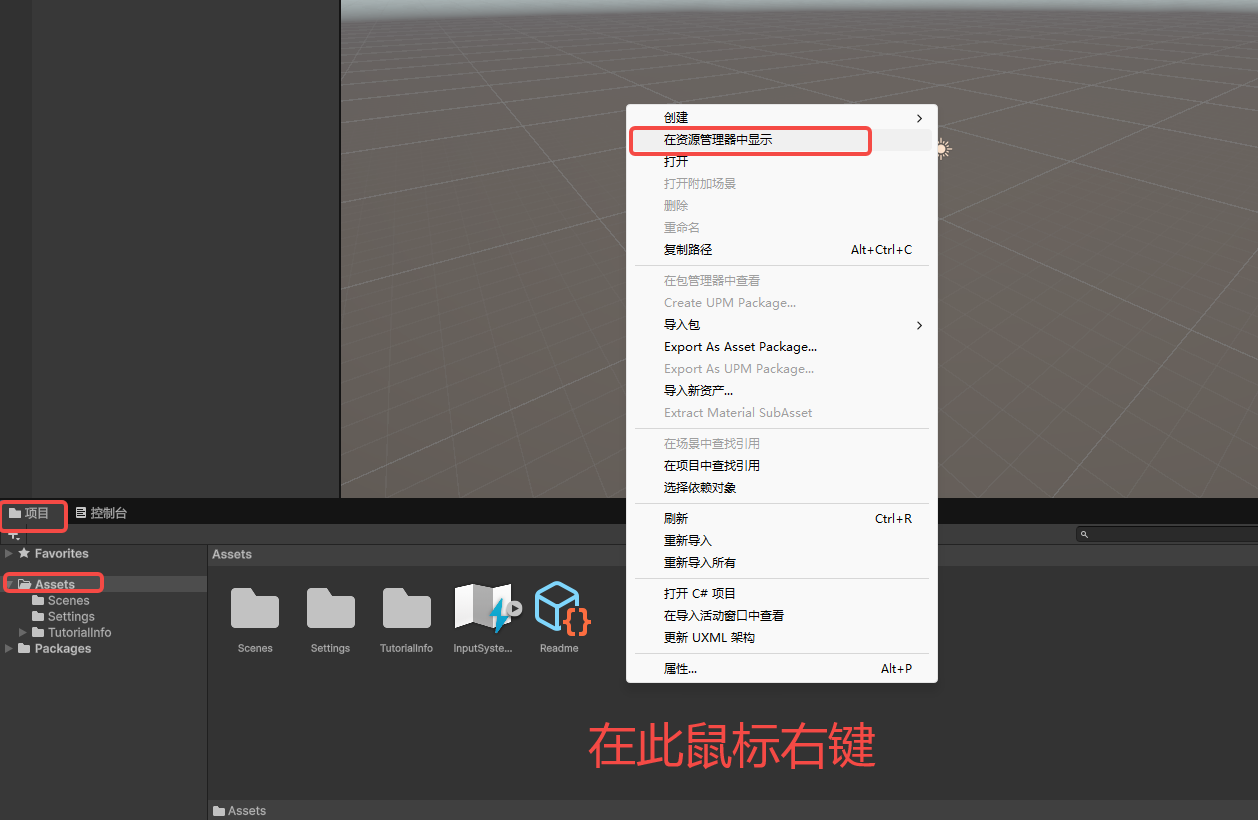Click the star icon beside Favorites
This screenshot has height=820, width=1258.
click(x=25, y=553)
